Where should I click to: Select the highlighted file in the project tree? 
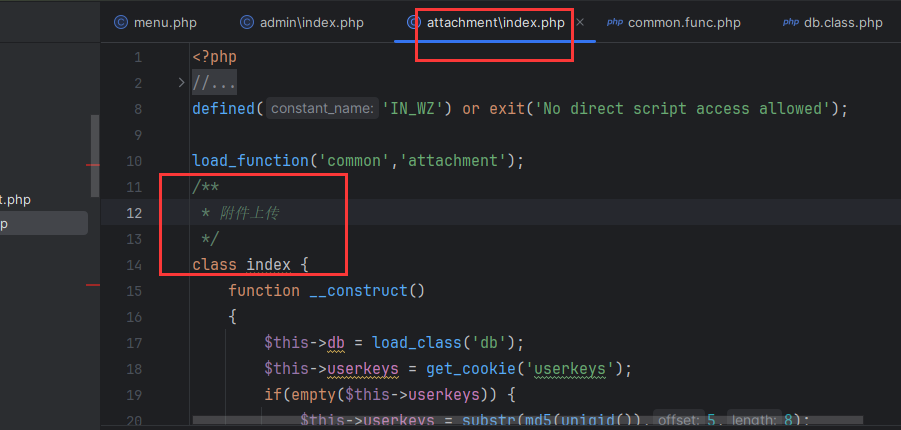(40, 224)
